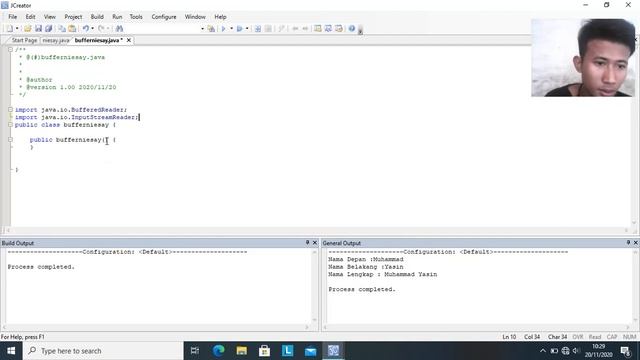Open File Explorer from the taskbar
The height and width of the screenshot is (360, 640).
coord(242,351)
